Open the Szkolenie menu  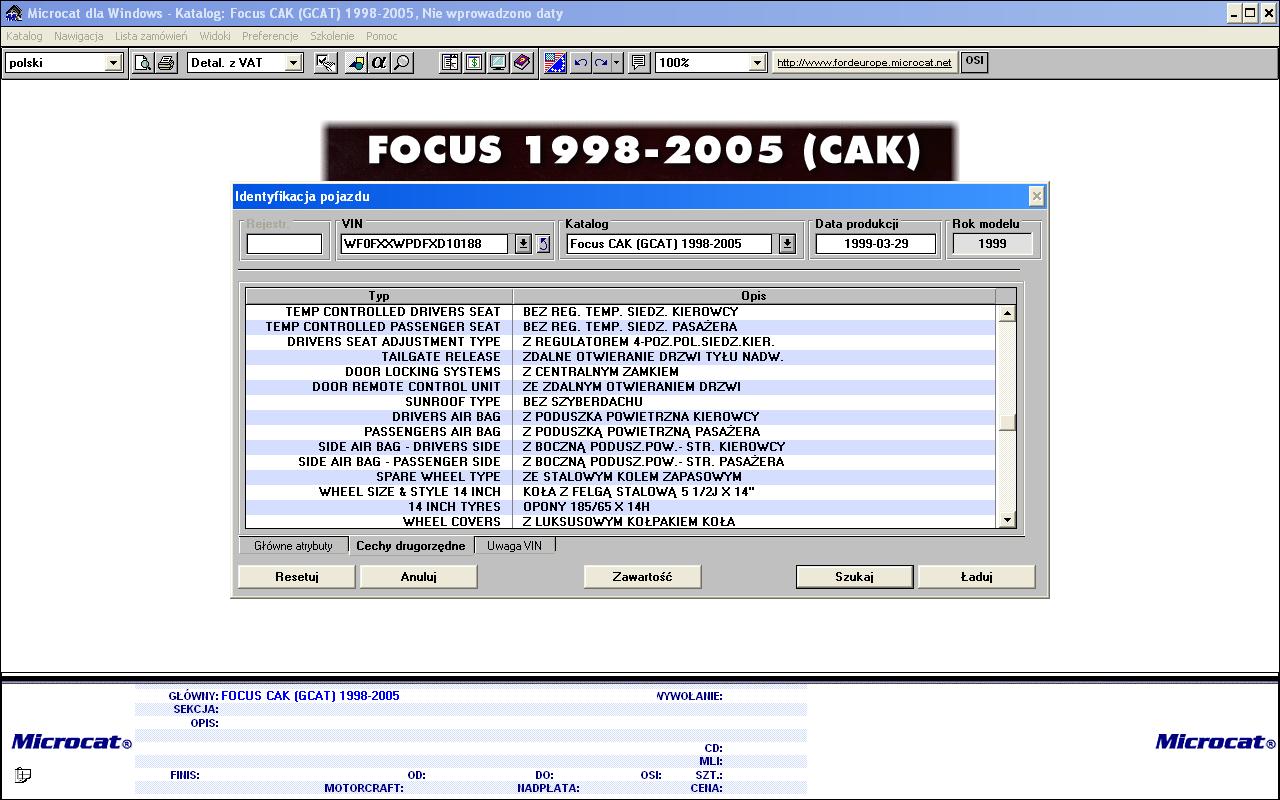pos(332,36)
